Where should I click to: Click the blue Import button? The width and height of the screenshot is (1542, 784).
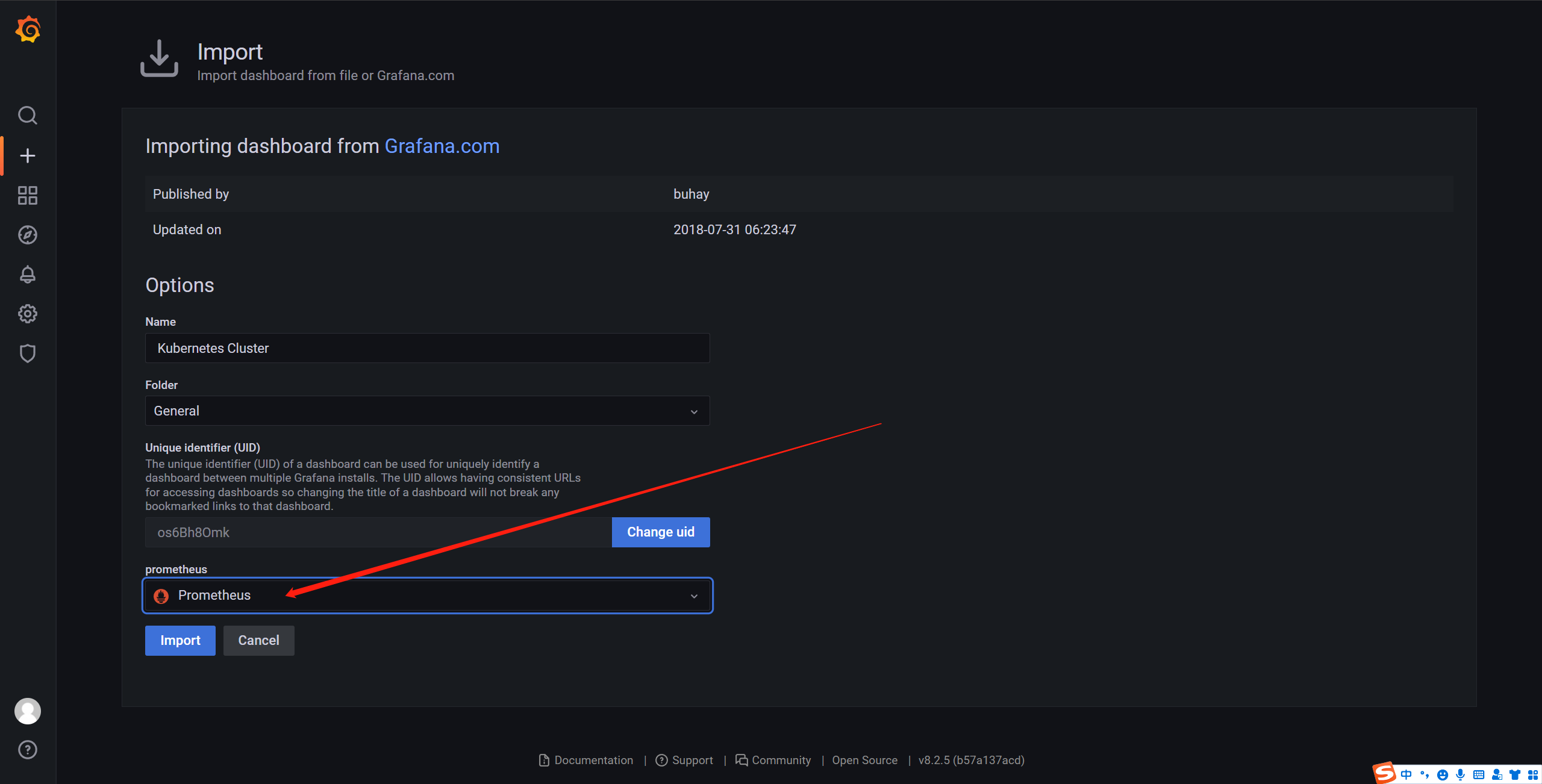180,641
